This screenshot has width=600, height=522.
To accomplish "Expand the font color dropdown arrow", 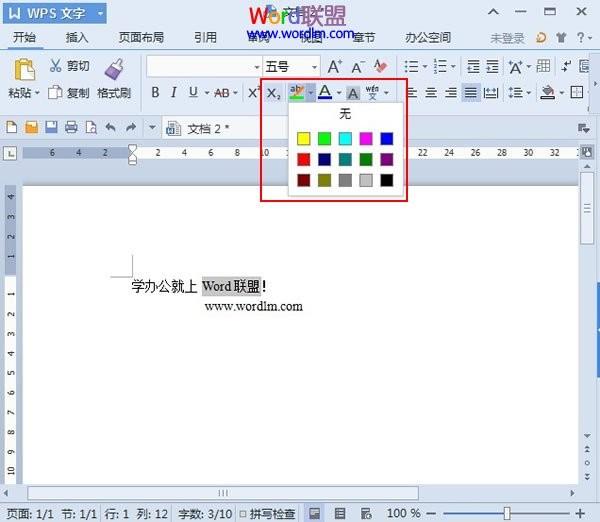I will coord(339,93).
